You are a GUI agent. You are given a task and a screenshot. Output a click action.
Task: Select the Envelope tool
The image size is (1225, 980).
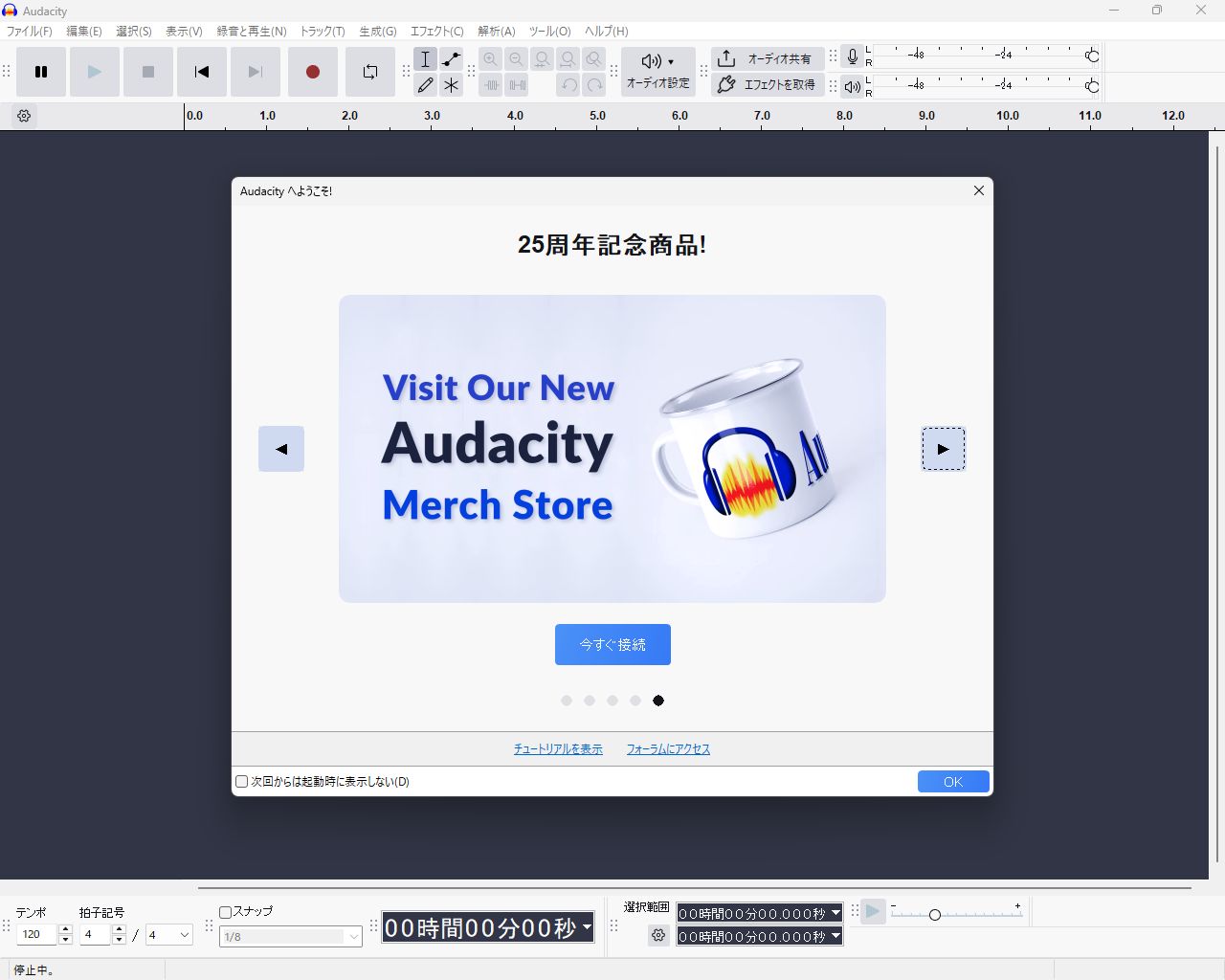click(x=451, y=59)
